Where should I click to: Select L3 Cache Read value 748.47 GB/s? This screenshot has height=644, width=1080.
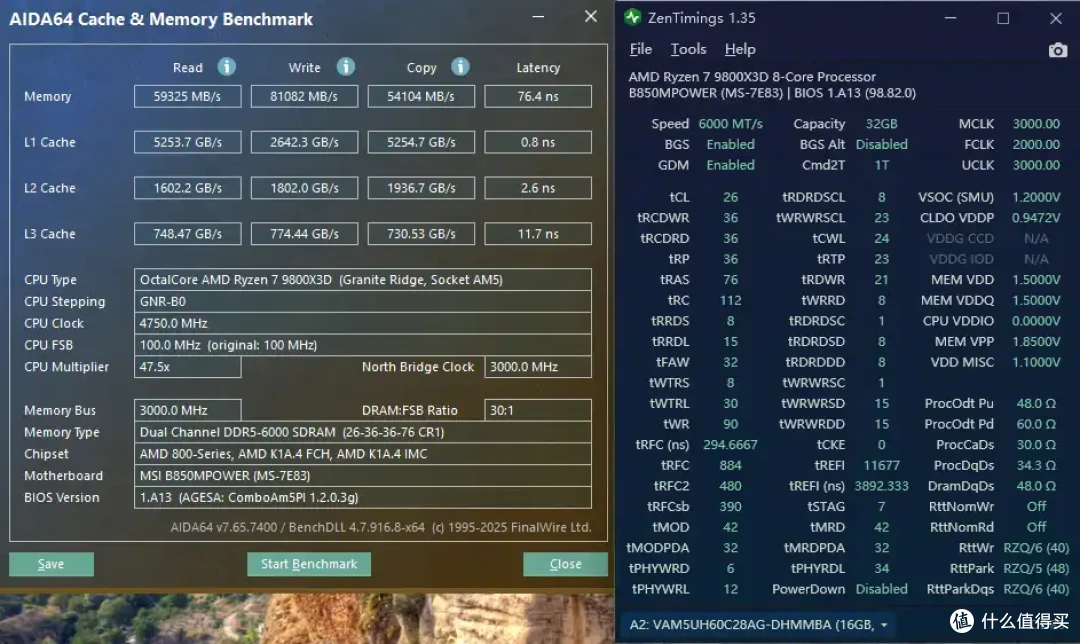[187, 233]
